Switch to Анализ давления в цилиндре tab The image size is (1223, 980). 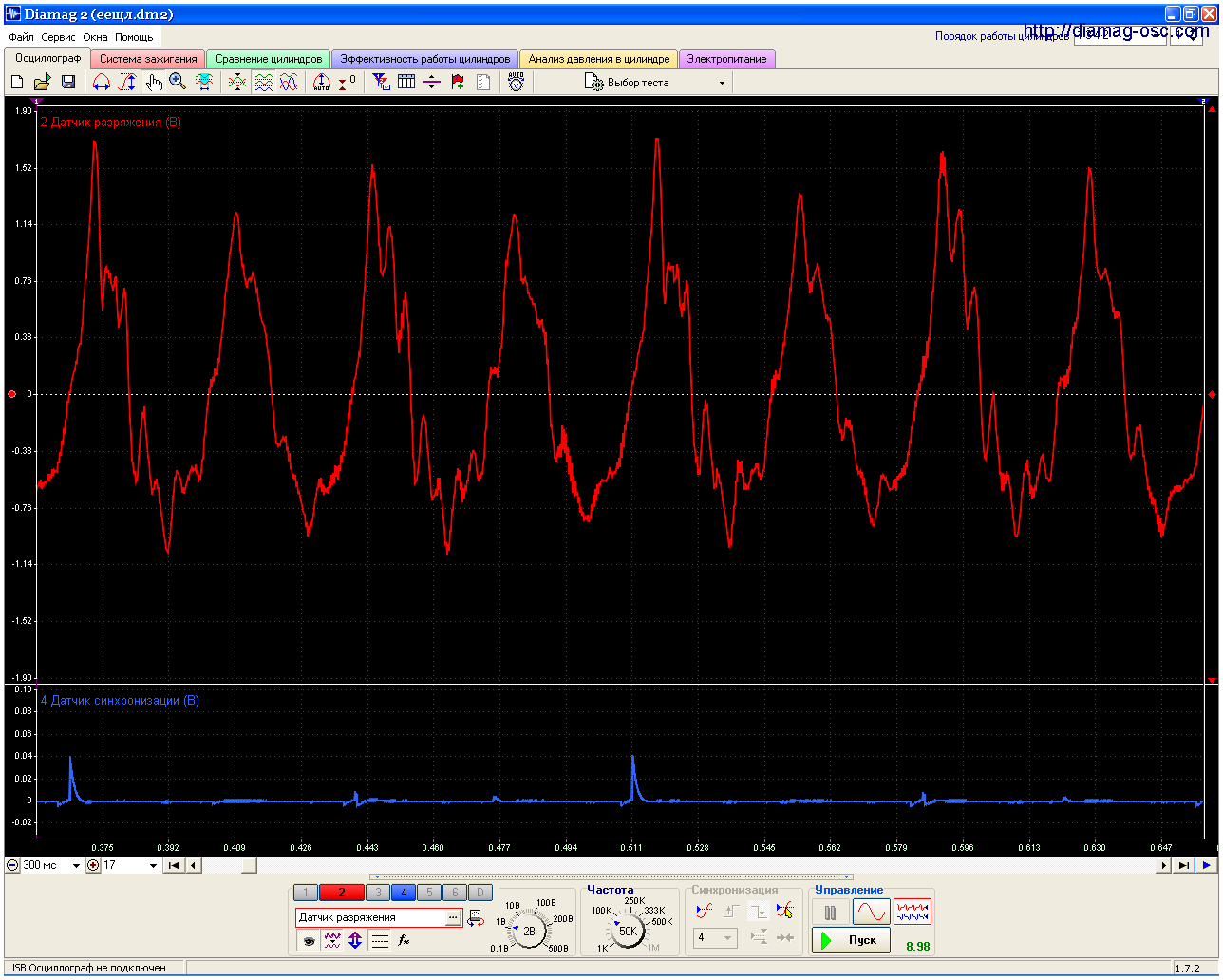pos(599,59)
